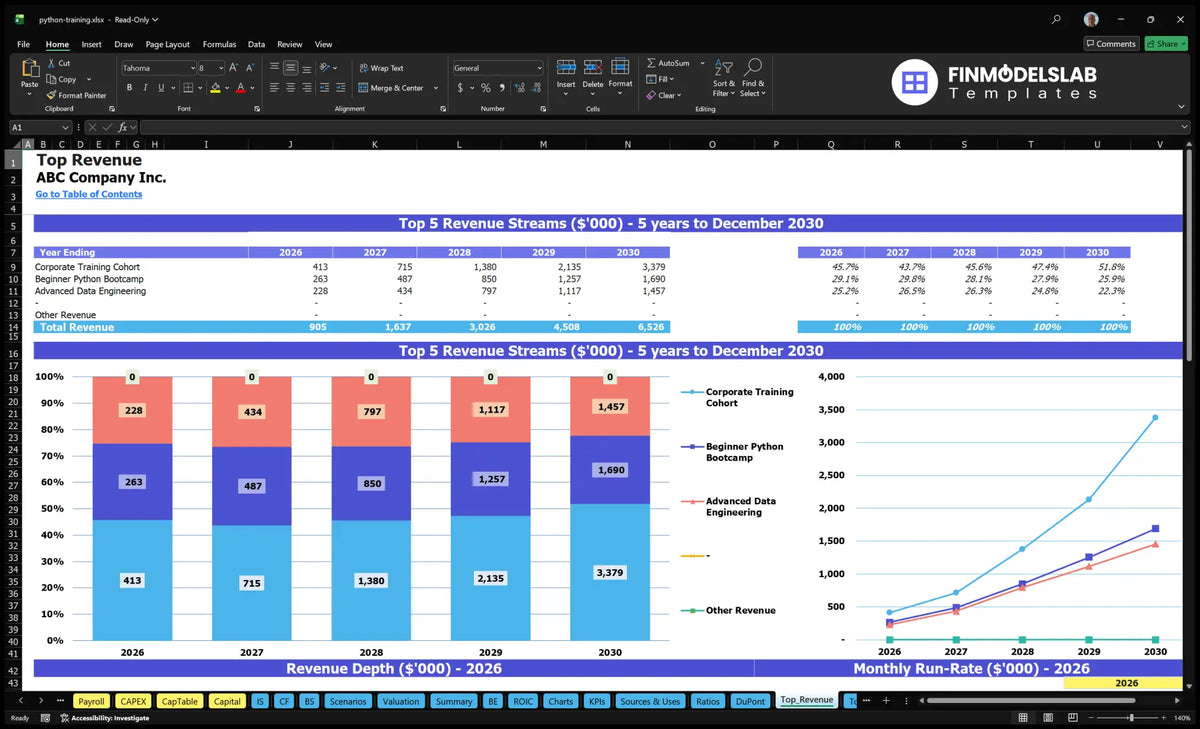Viewport: 1200px width, 729px height.
Task: Switch to the Page Layout tab
Action: click(167, 44)
